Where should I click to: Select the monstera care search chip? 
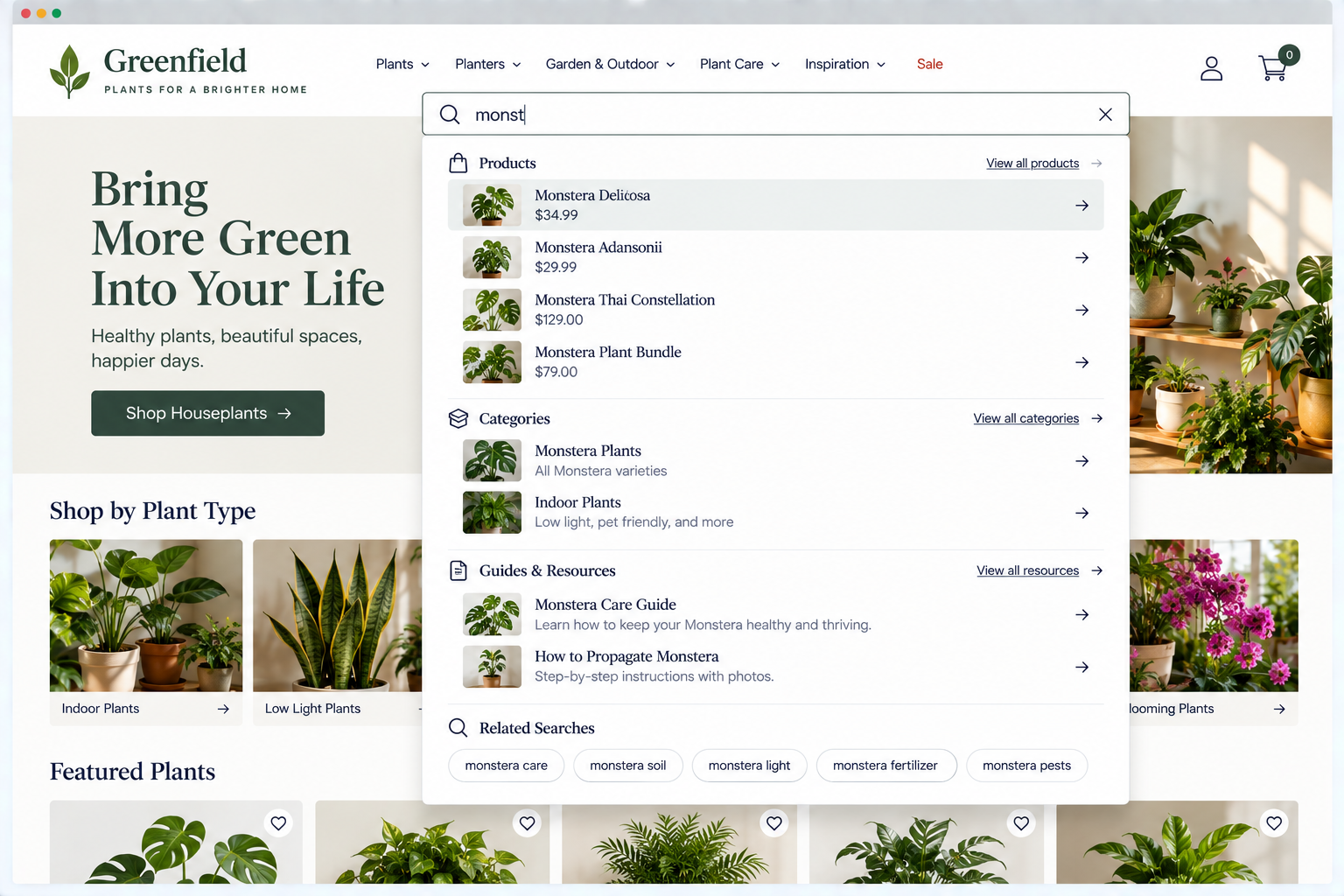coord(506,766)
